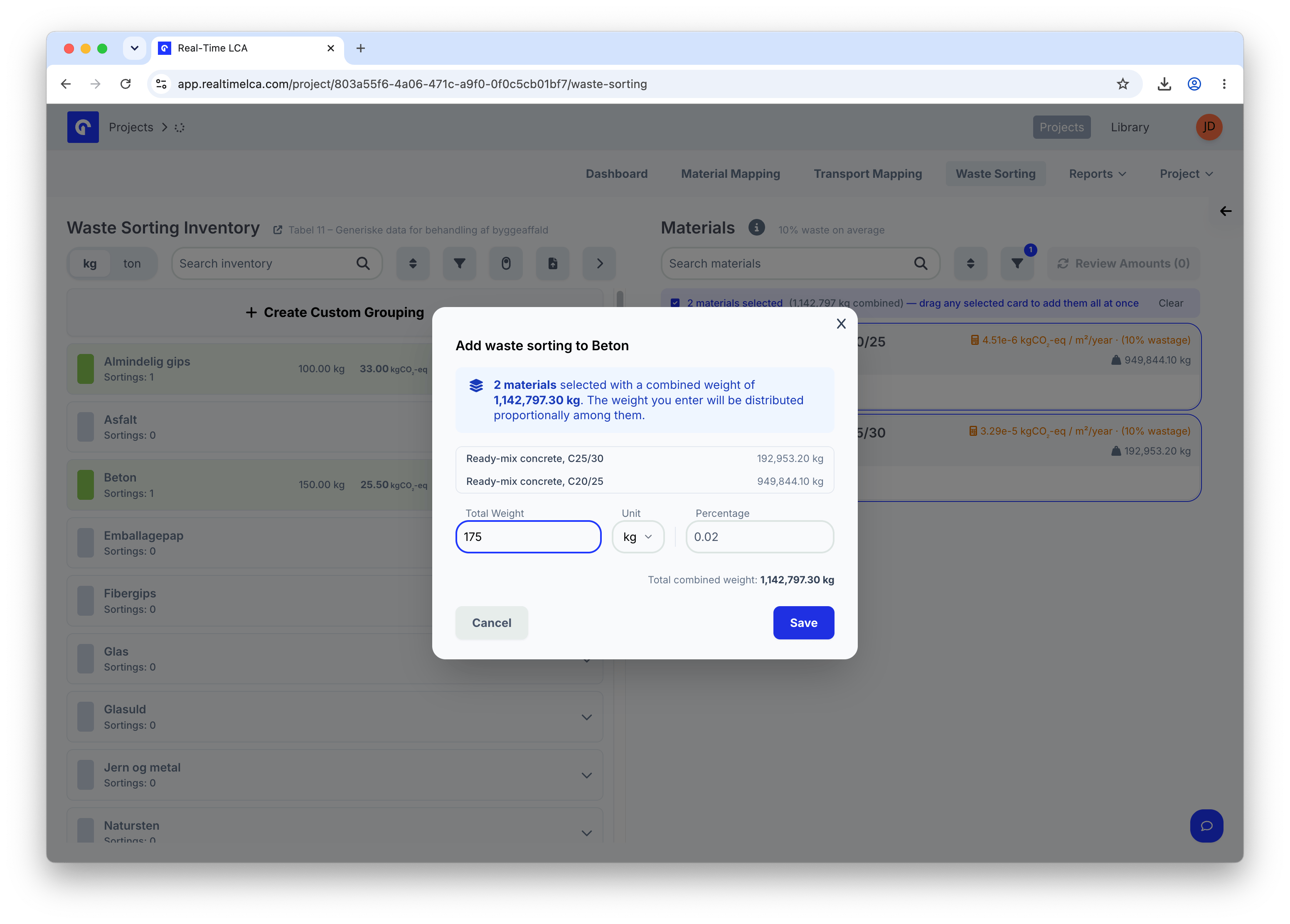Click the inventory file export icon
The image size is (1290, 924).
(553, 263)
